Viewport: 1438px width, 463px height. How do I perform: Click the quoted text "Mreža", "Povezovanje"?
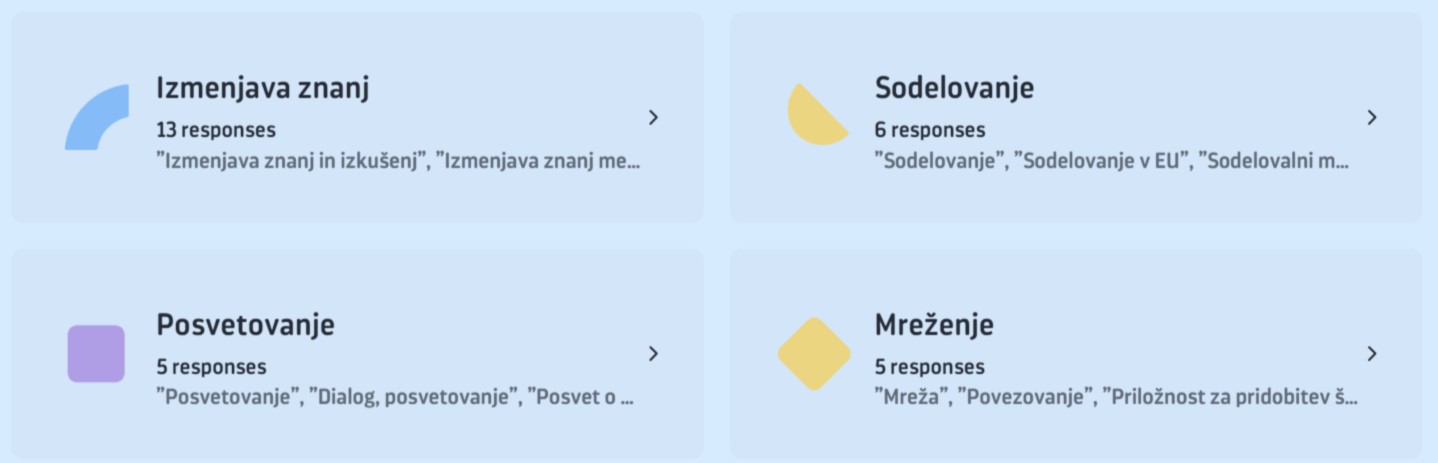coord(984,398)
